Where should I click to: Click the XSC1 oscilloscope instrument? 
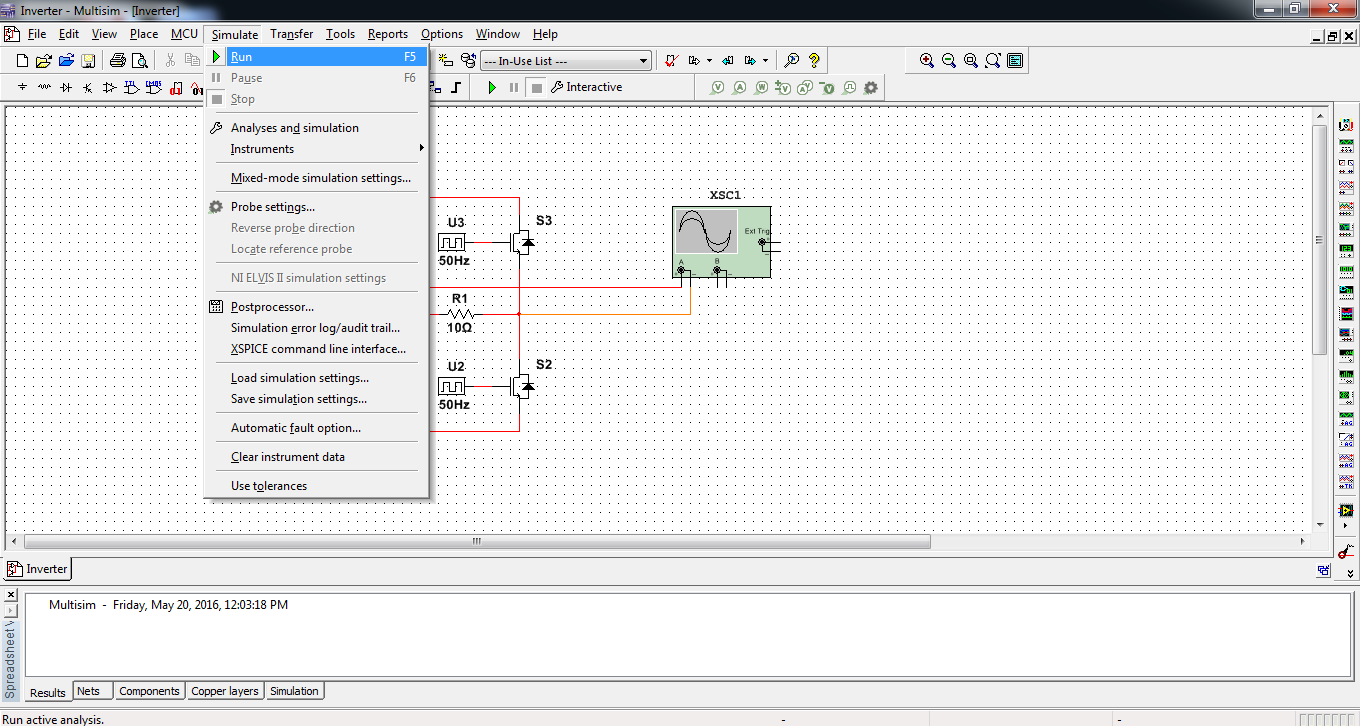click(x=722, y=242)
